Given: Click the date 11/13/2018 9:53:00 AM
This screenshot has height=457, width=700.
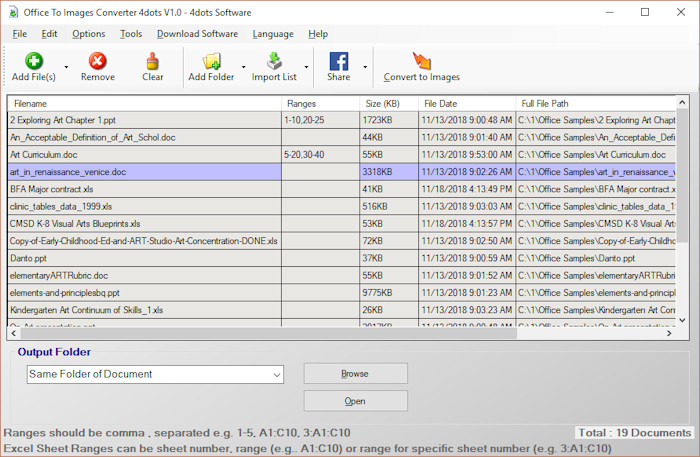Looking at the screenshot, I should click(467, 154).
